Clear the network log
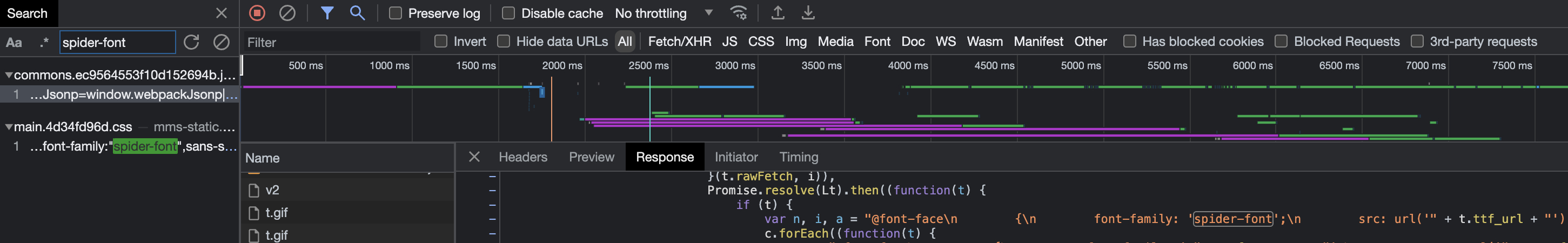The width and height of the screenshot is (1568, 243). (x=287, y=13)
